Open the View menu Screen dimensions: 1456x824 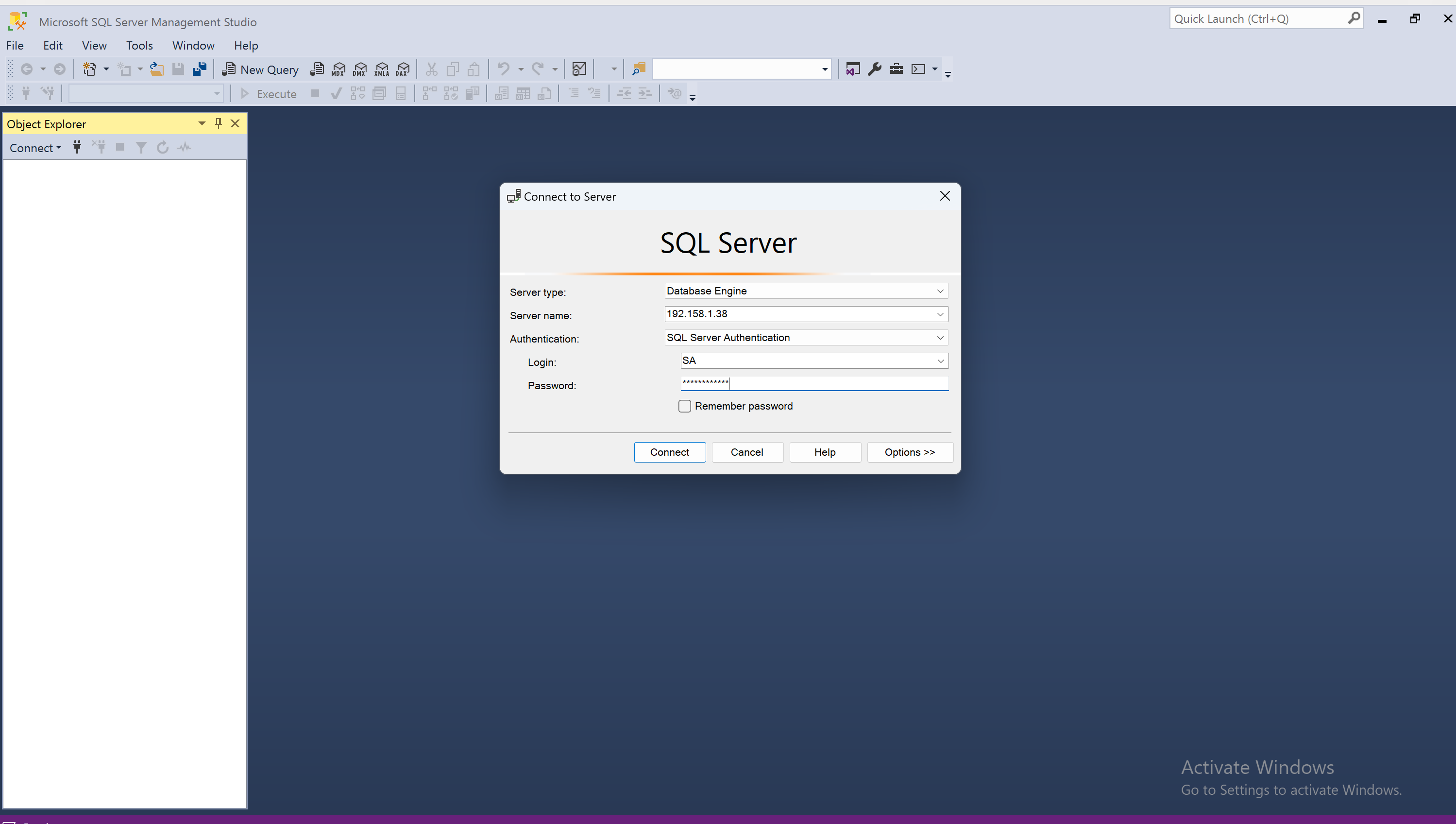[95, 45]
